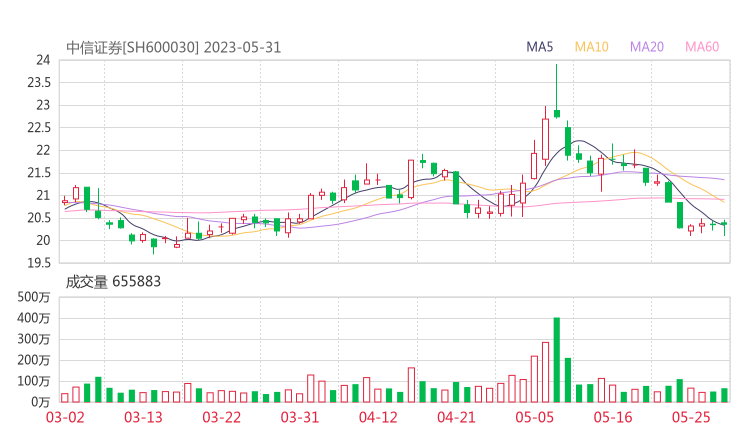This screenshot has height=440, width=740.
Task: Click the MA20 legend label
Action: tap(647, 47)
